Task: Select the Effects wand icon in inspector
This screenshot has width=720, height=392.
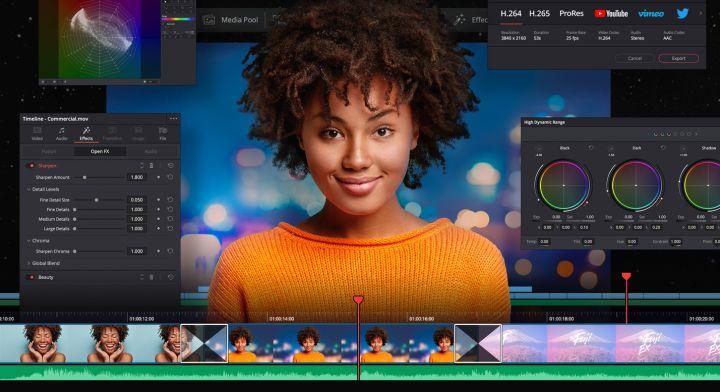Action: [86, 130]
